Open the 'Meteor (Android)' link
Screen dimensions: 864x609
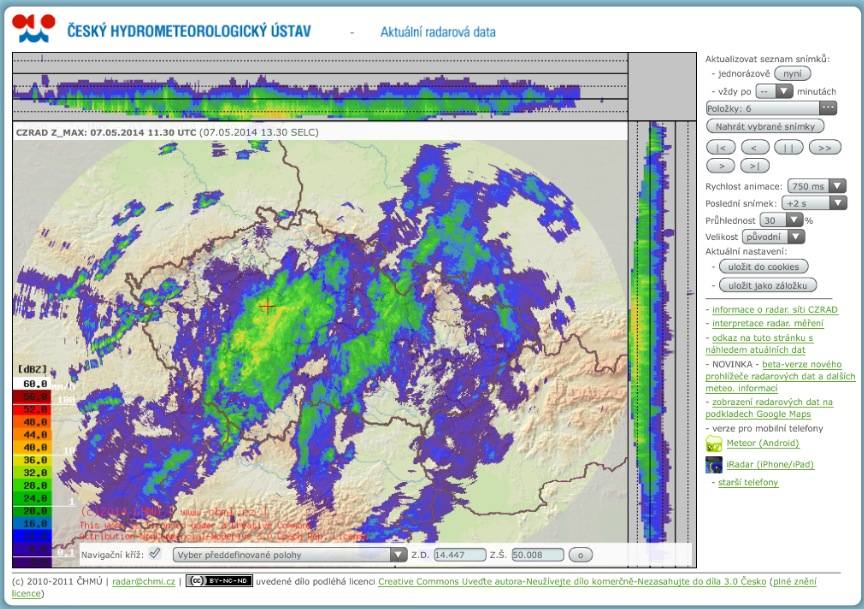[763, 443]
